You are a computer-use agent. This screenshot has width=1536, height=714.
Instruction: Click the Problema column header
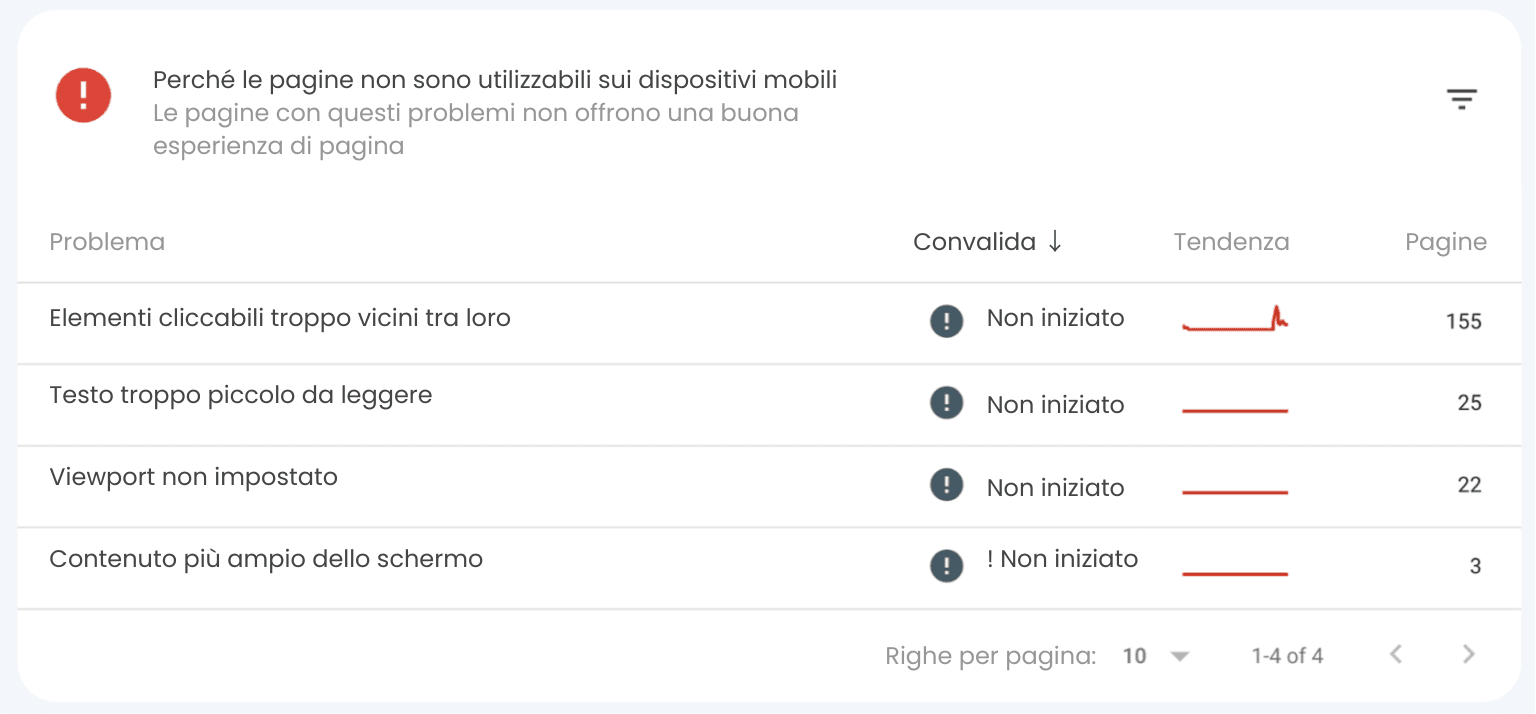point(107,242)
